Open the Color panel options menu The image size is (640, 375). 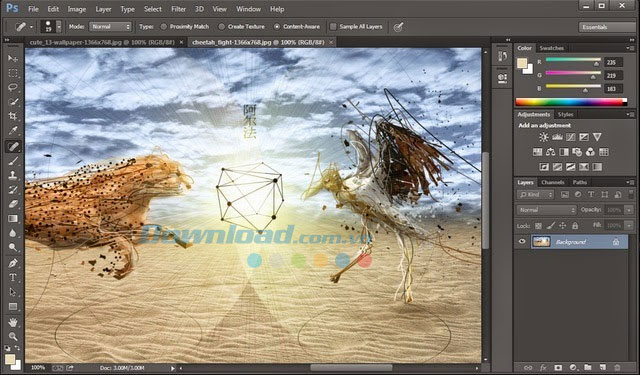630,48
